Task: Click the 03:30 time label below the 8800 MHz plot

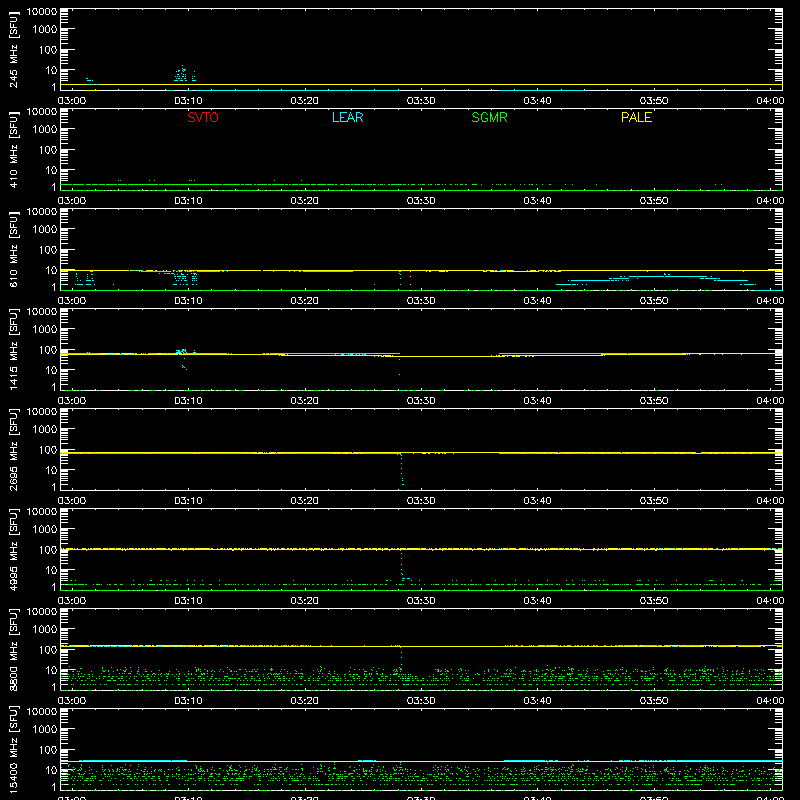Action: click(421, 701)
